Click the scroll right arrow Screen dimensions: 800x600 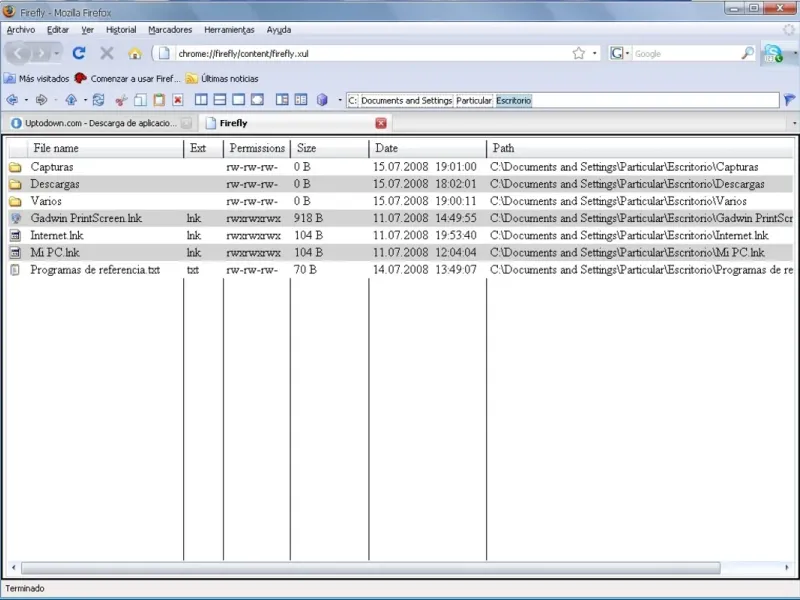pos(786,567)
